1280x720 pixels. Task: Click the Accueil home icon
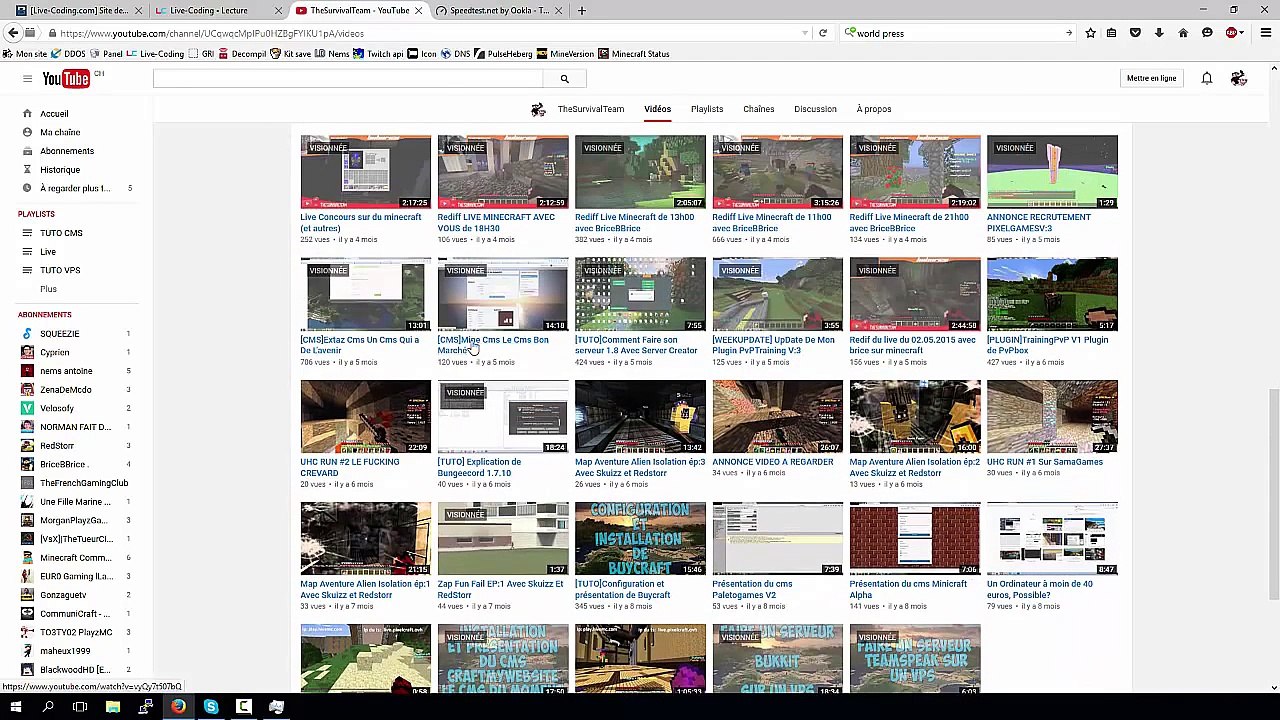(27, 114)
